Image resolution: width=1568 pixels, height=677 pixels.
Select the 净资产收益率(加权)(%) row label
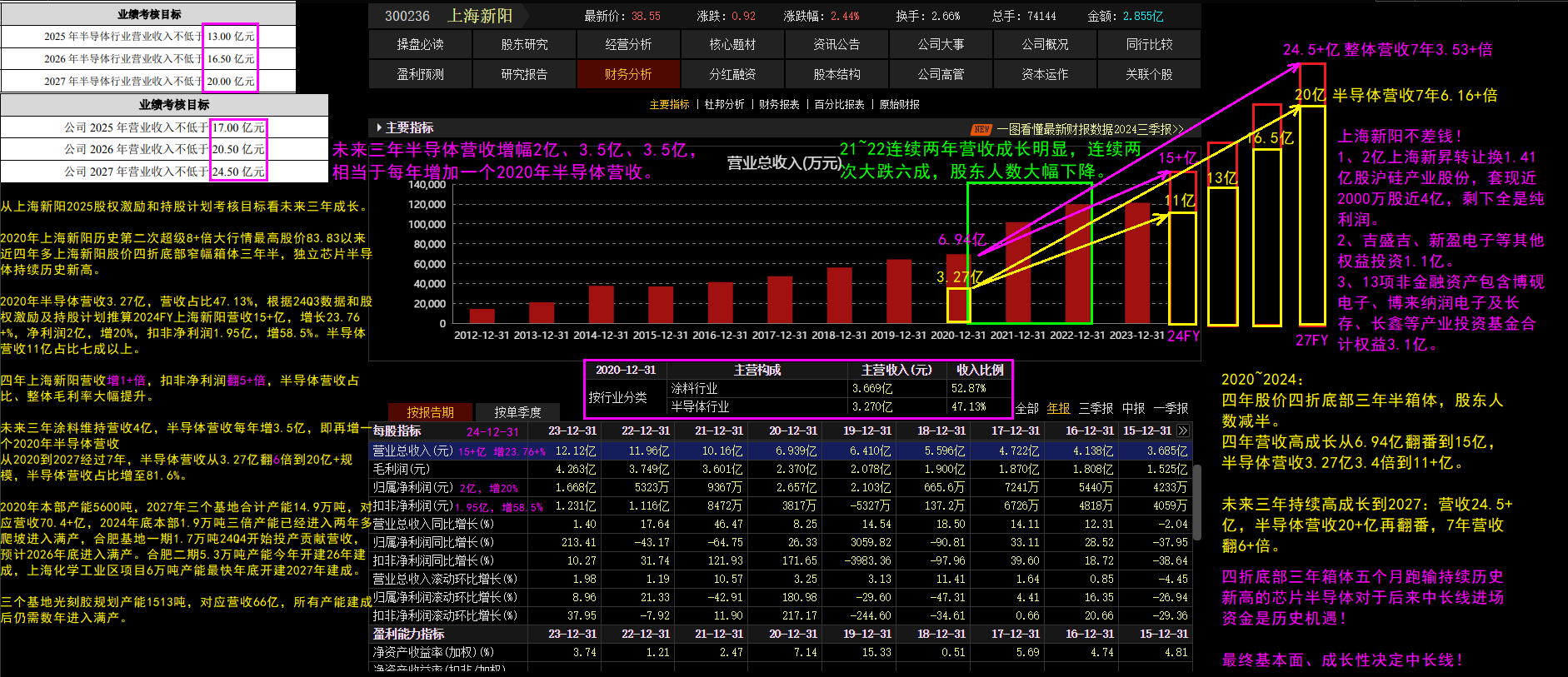click(432, 652)
